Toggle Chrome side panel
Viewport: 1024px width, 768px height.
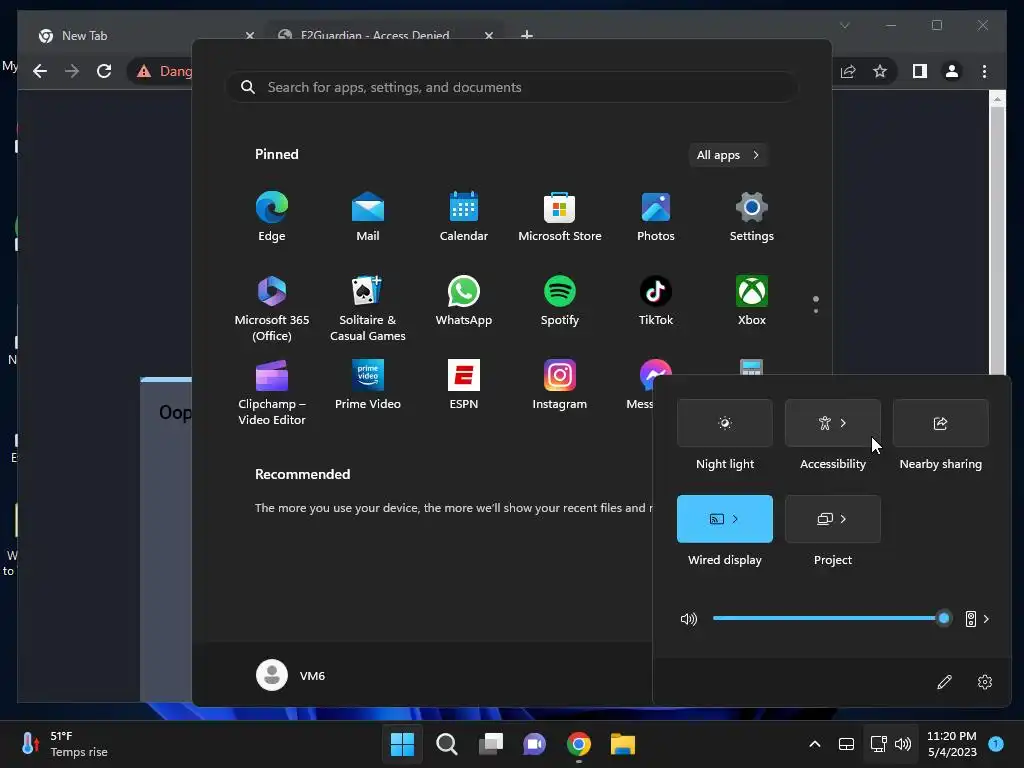click(920, 71)
